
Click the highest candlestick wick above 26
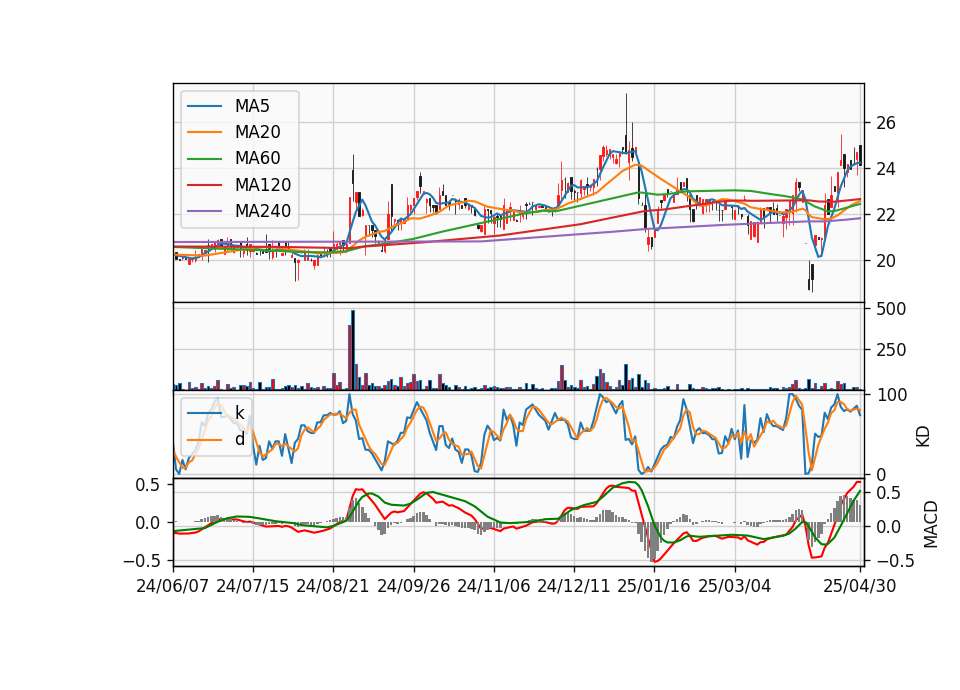tap(626, 120)
